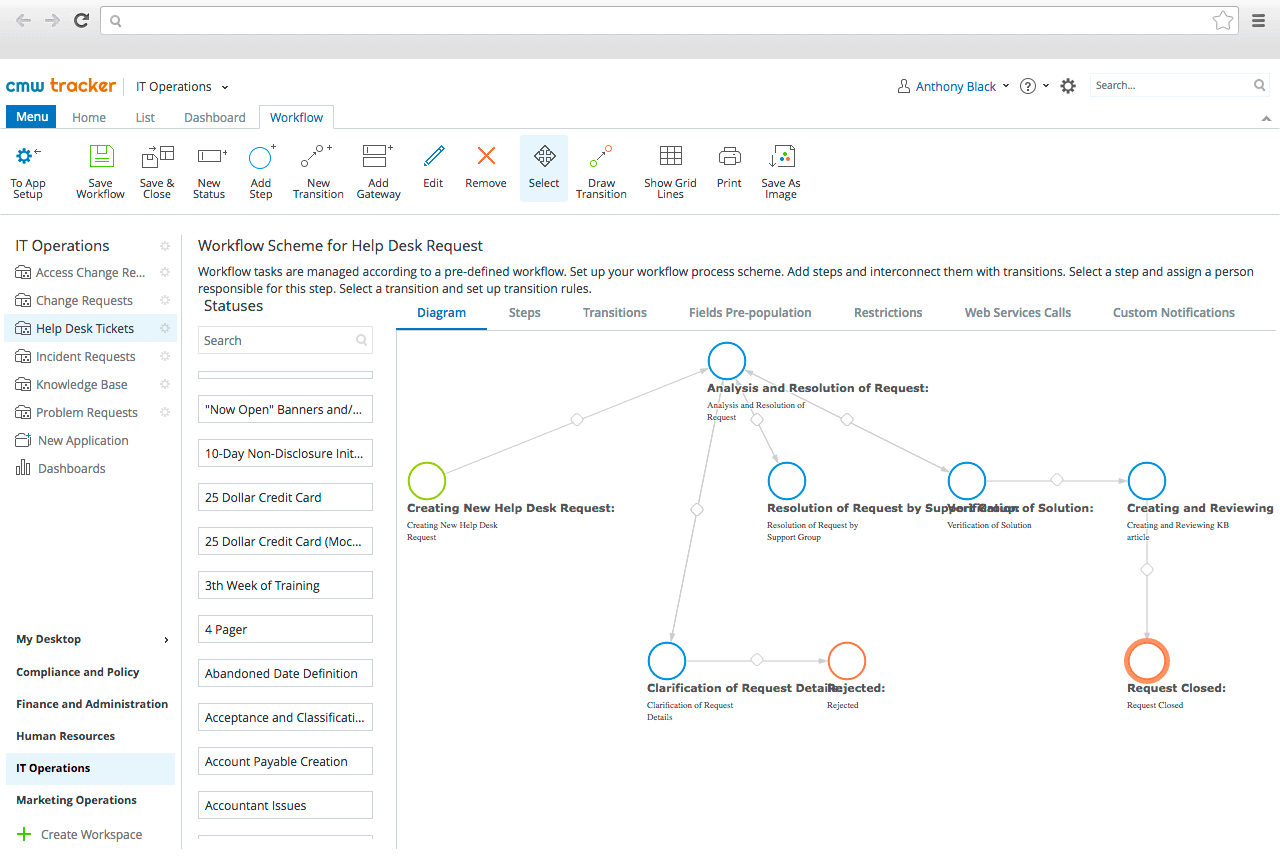Open Web Services Calls tab

tap(1017, 313)
